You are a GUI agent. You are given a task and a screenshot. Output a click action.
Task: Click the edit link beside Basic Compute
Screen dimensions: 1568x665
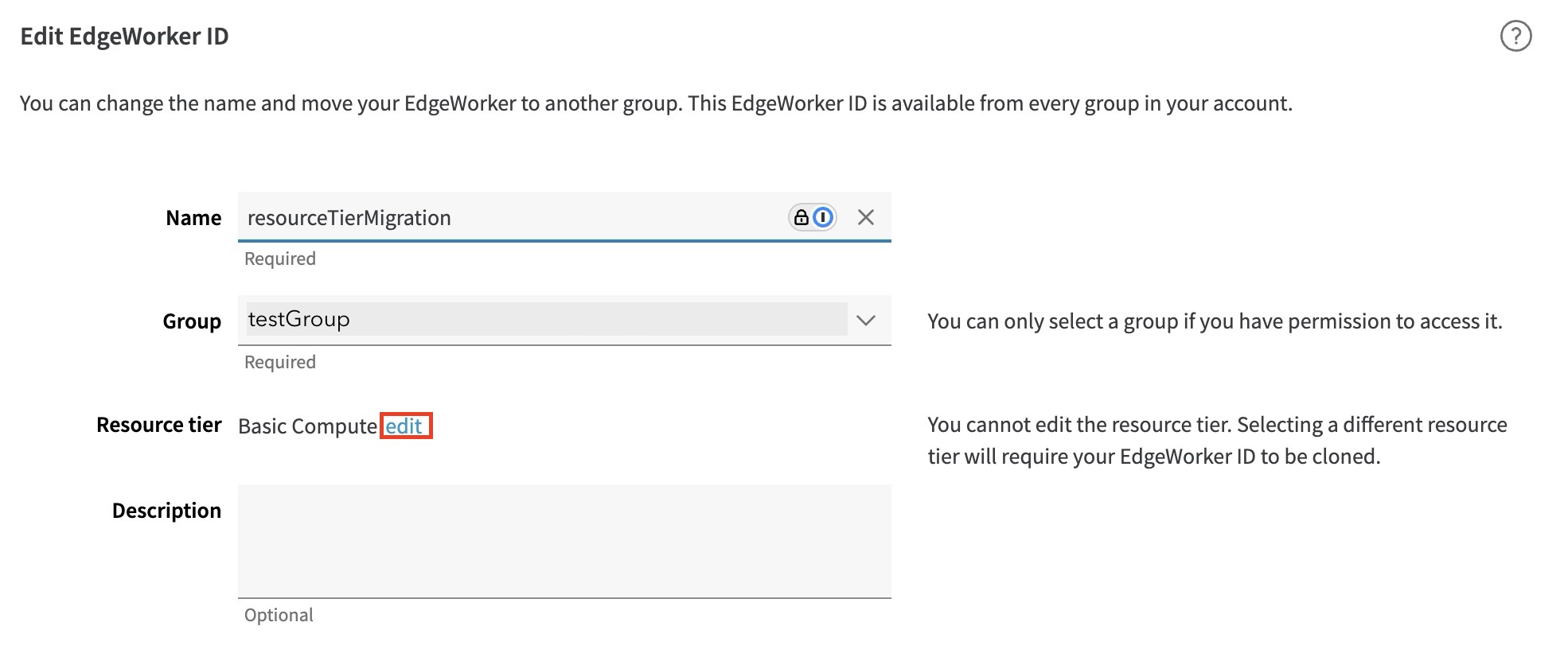click(x=404, y=426)
